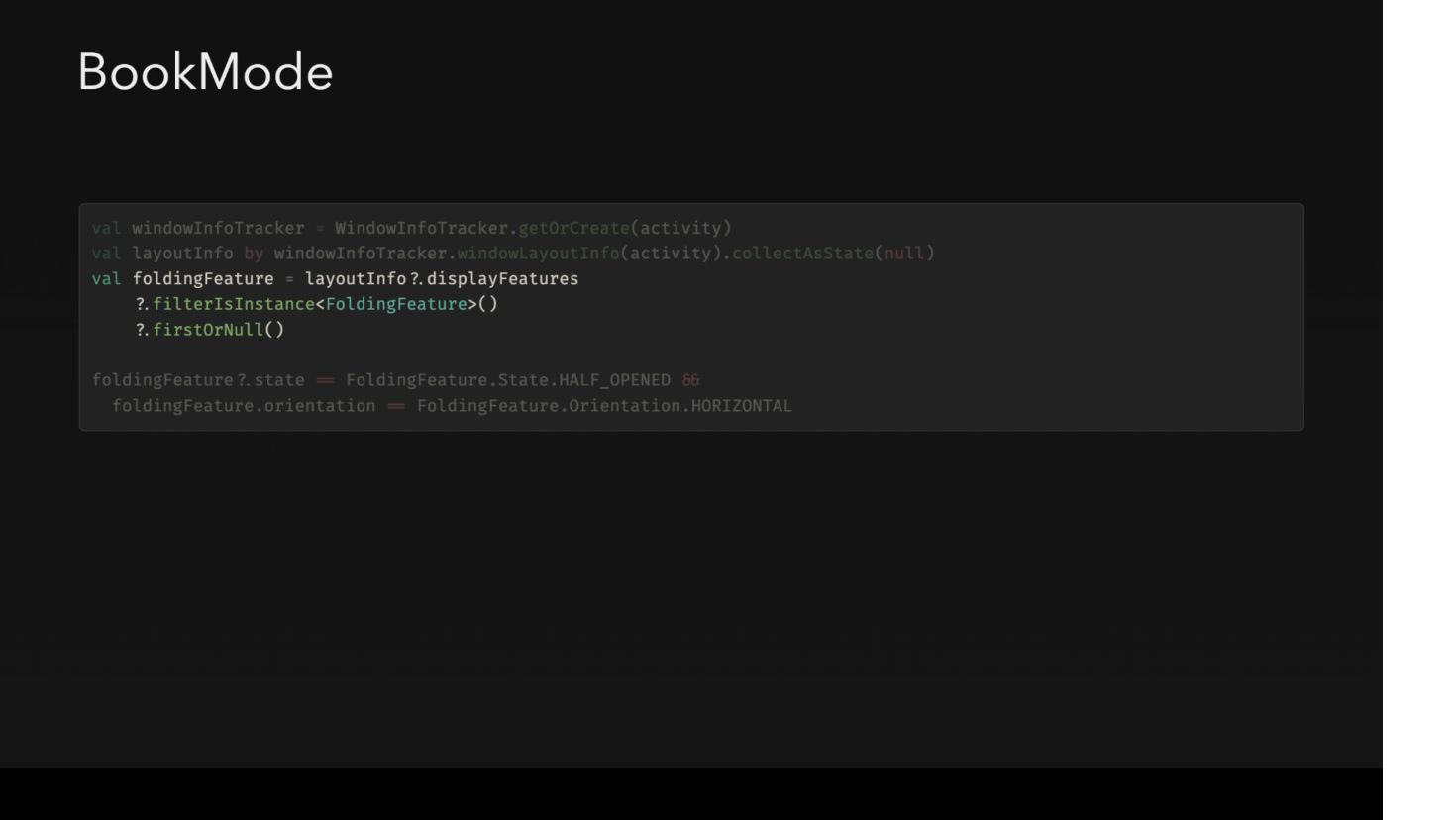
Task: Click the highlighted foldingFeature variable name
Action: pos(203,279)
